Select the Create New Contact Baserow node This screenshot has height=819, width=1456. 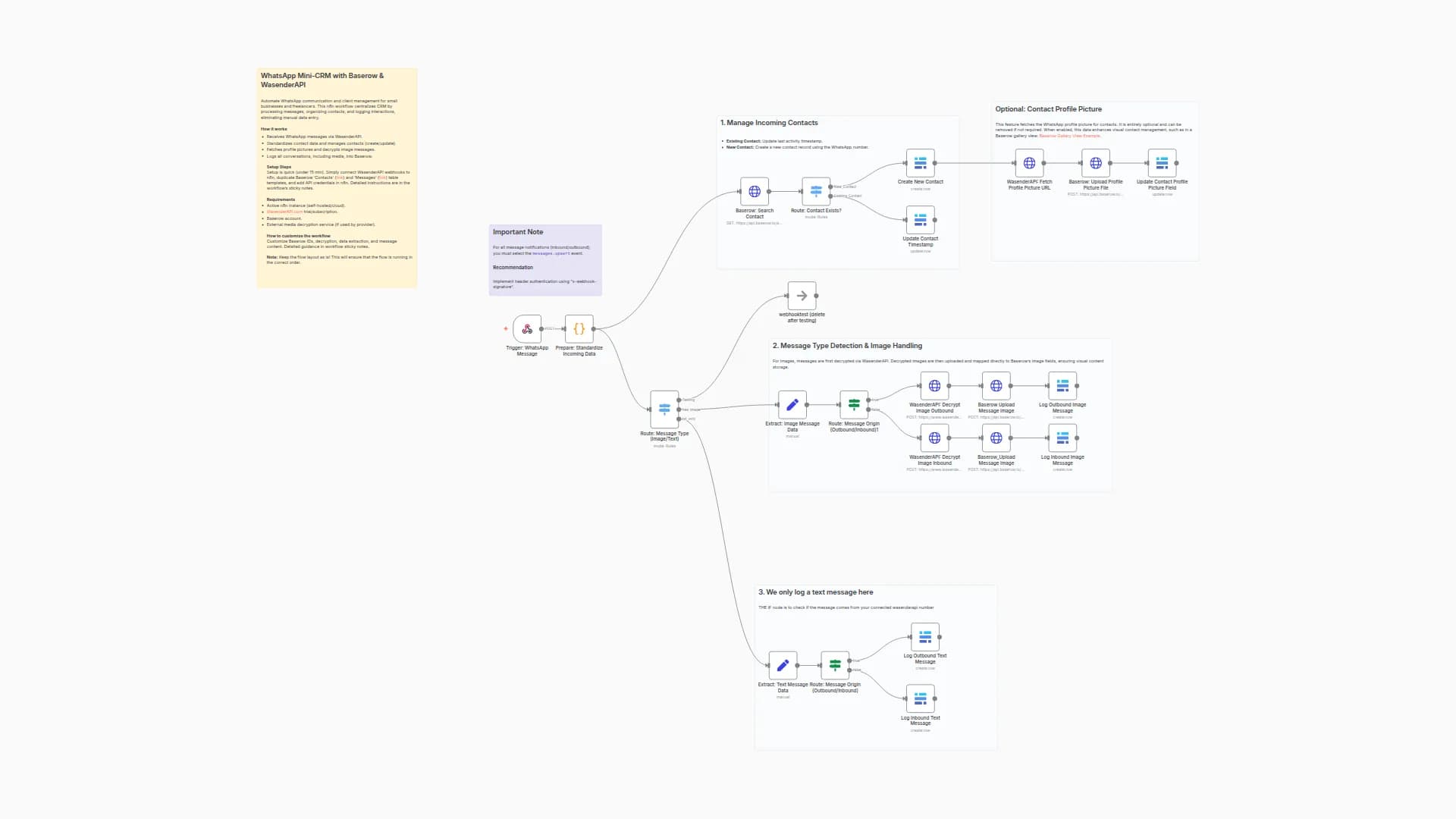919,162
